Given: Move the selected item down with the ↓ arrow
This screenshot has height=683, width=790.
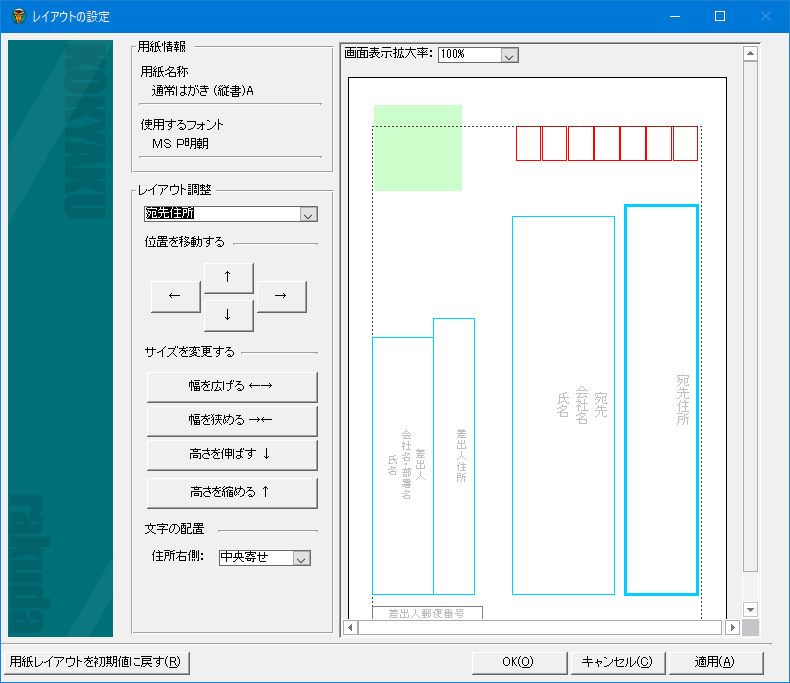Looking at the screenshot, I should coord(228,316).
